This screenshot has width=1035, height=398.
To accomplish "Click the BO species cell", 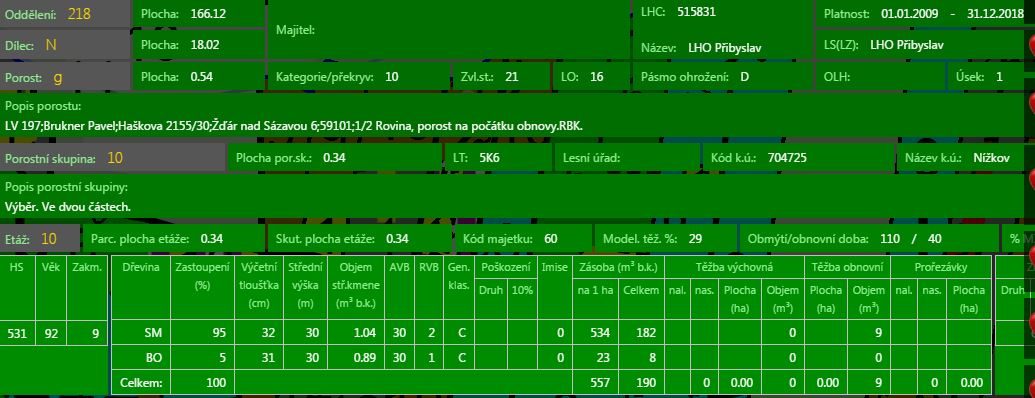I will click(x=140, y=358).
